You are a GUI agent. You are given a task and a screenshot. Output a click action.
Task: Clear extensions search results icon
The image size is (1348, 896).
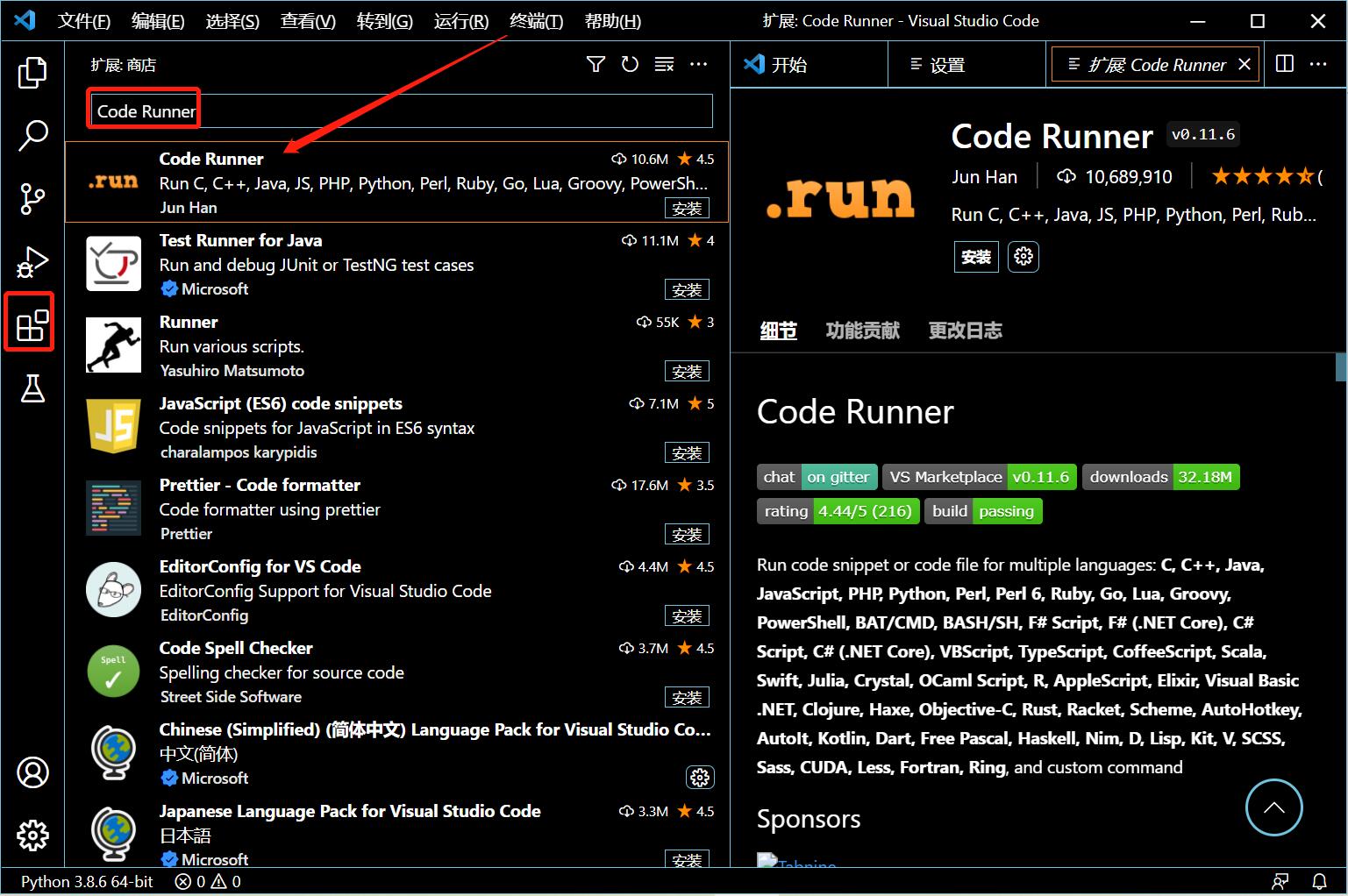[664, 64]
